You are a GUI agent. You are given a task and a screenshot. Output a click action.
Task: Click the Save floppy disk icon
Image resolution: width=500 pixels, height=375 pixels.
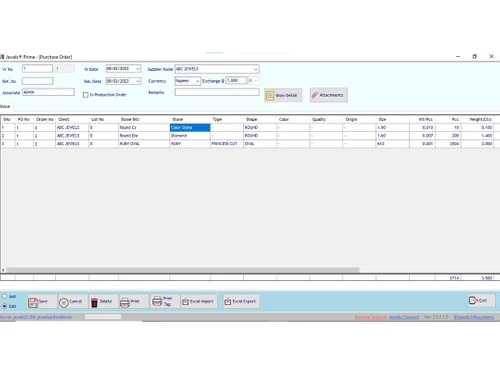point(33,302)
